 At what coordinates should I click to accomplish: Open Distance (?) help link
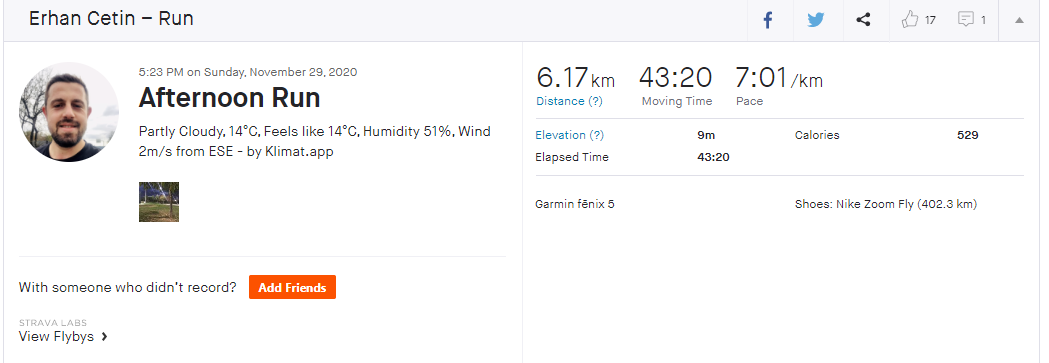[569, 101]
